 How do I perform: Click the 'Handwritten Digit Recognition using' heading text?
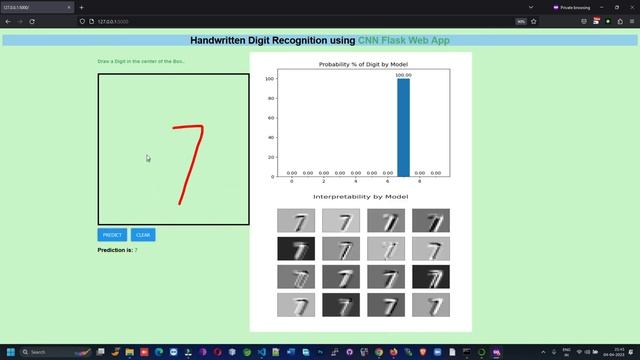[x=273, y=40]
